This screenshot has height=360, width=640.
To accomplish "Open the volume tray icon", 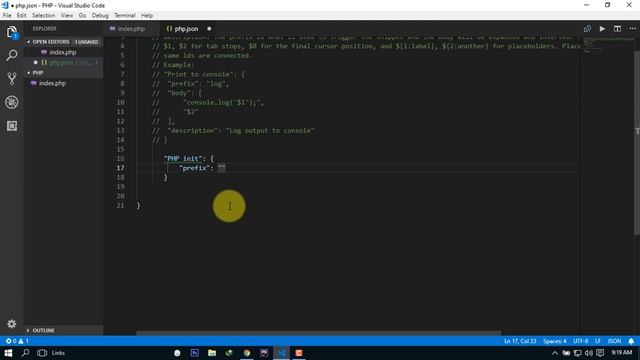I will (588, 353).
